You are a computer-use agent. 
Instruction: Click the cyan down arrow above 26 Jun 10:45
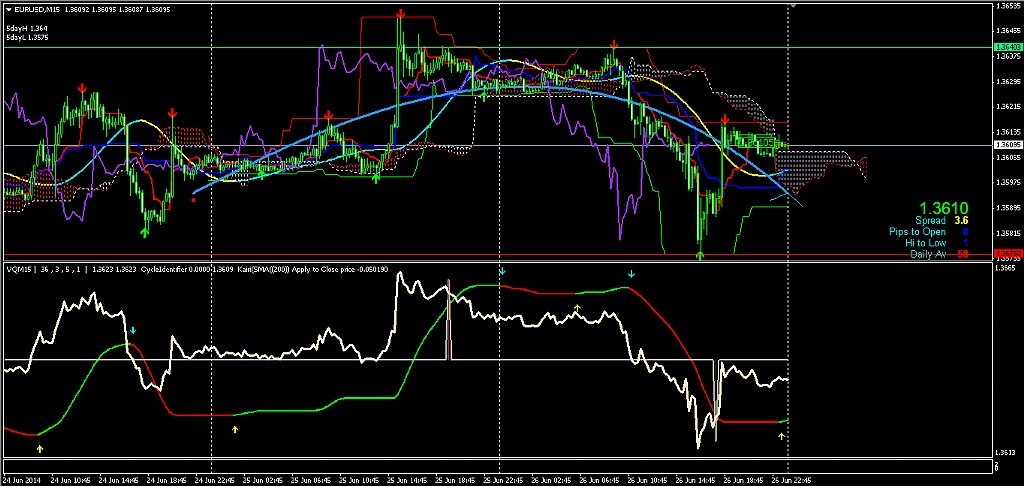pos(631,274)
